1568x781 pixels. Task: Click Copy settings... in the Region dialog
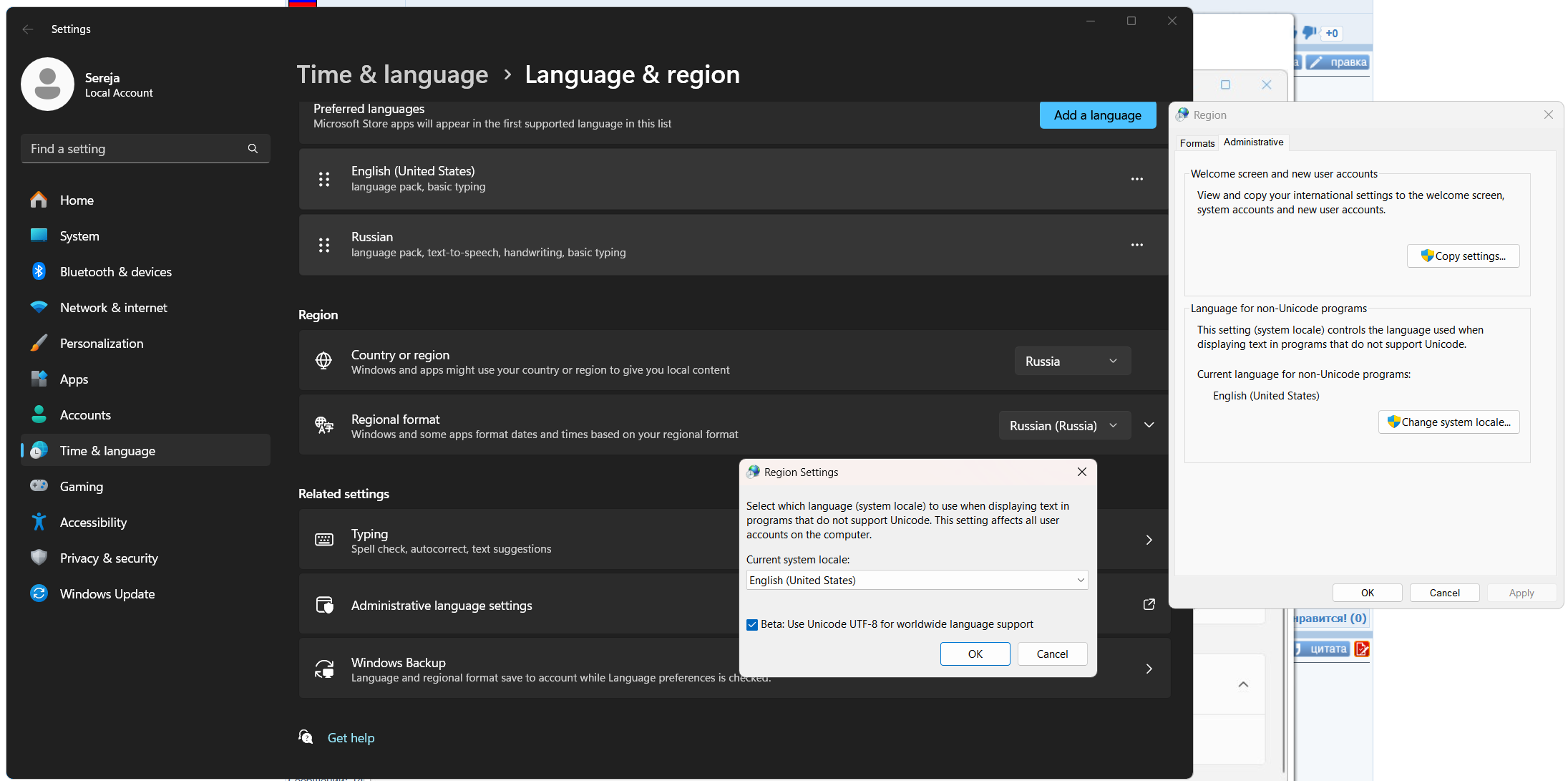tap(1464, 256)
